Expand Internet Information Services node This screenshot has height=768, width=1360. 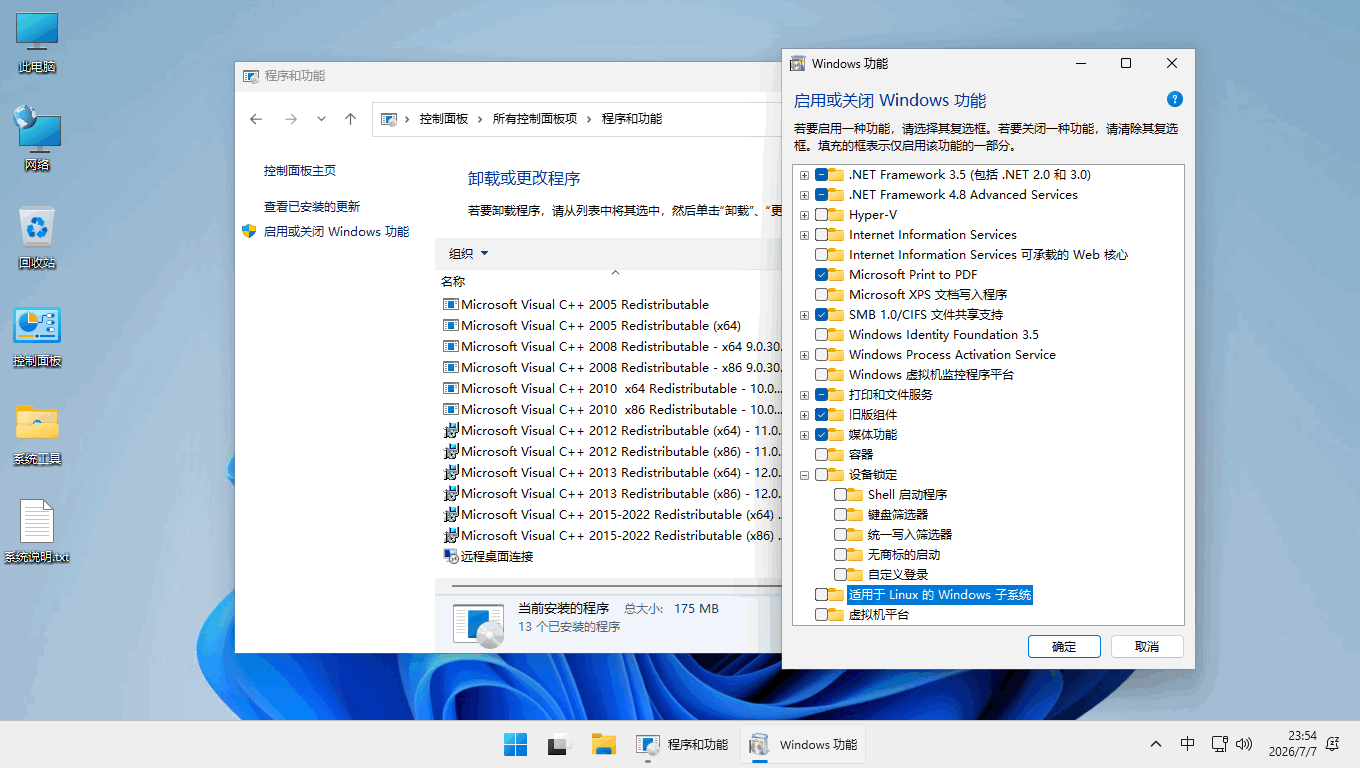pos(804,235)
